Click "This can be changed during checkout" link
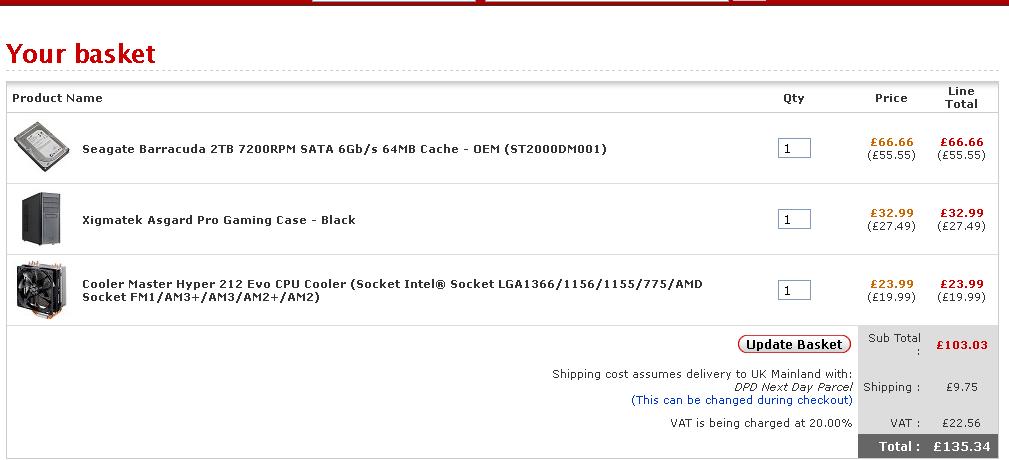This screenshot has width=1009, height=460. pyautogui.click(x=741, y=400)
